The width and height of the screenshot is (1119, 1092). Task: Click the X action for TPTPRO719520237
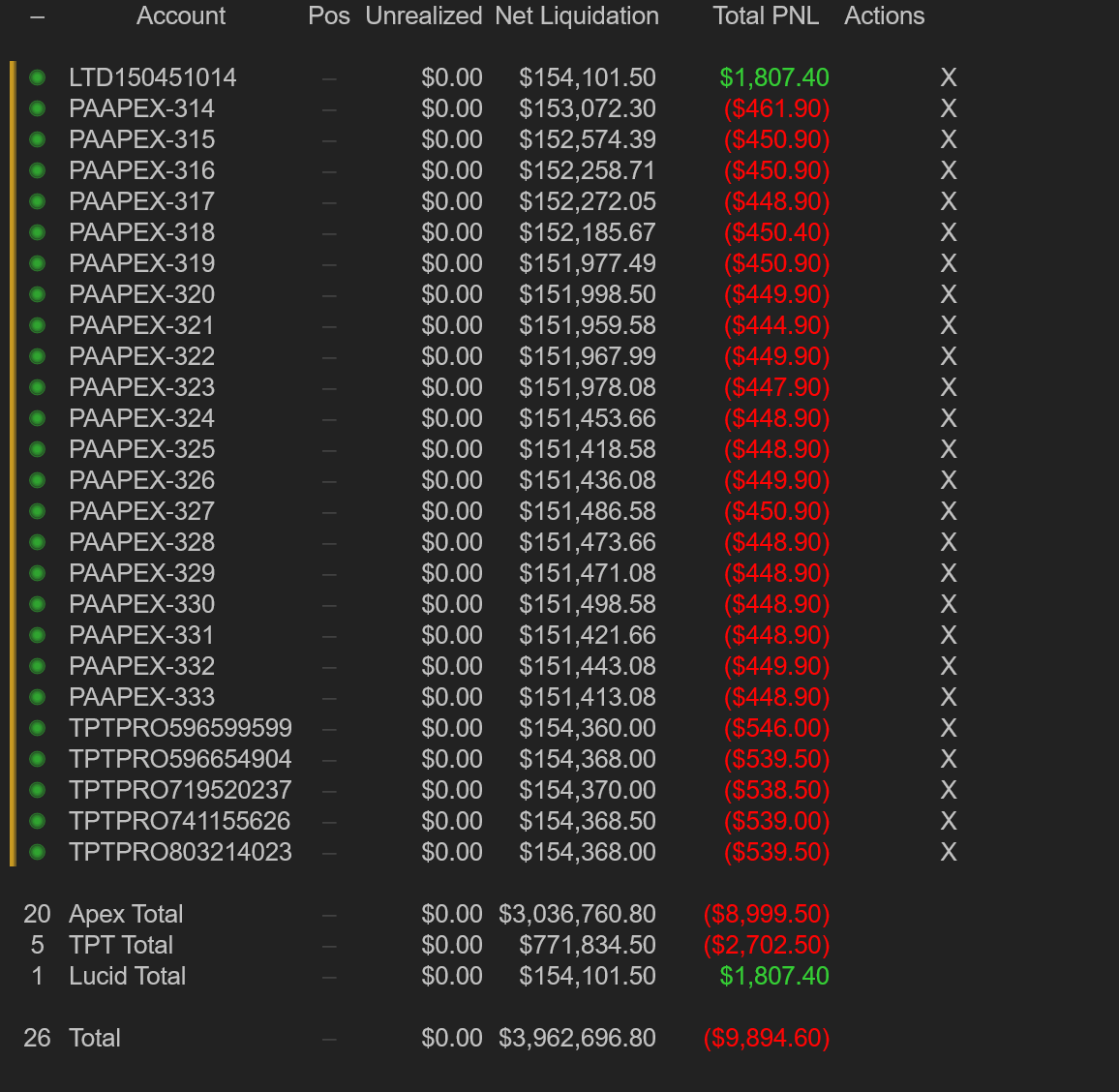pyautogui.click(x=948, y=790)
